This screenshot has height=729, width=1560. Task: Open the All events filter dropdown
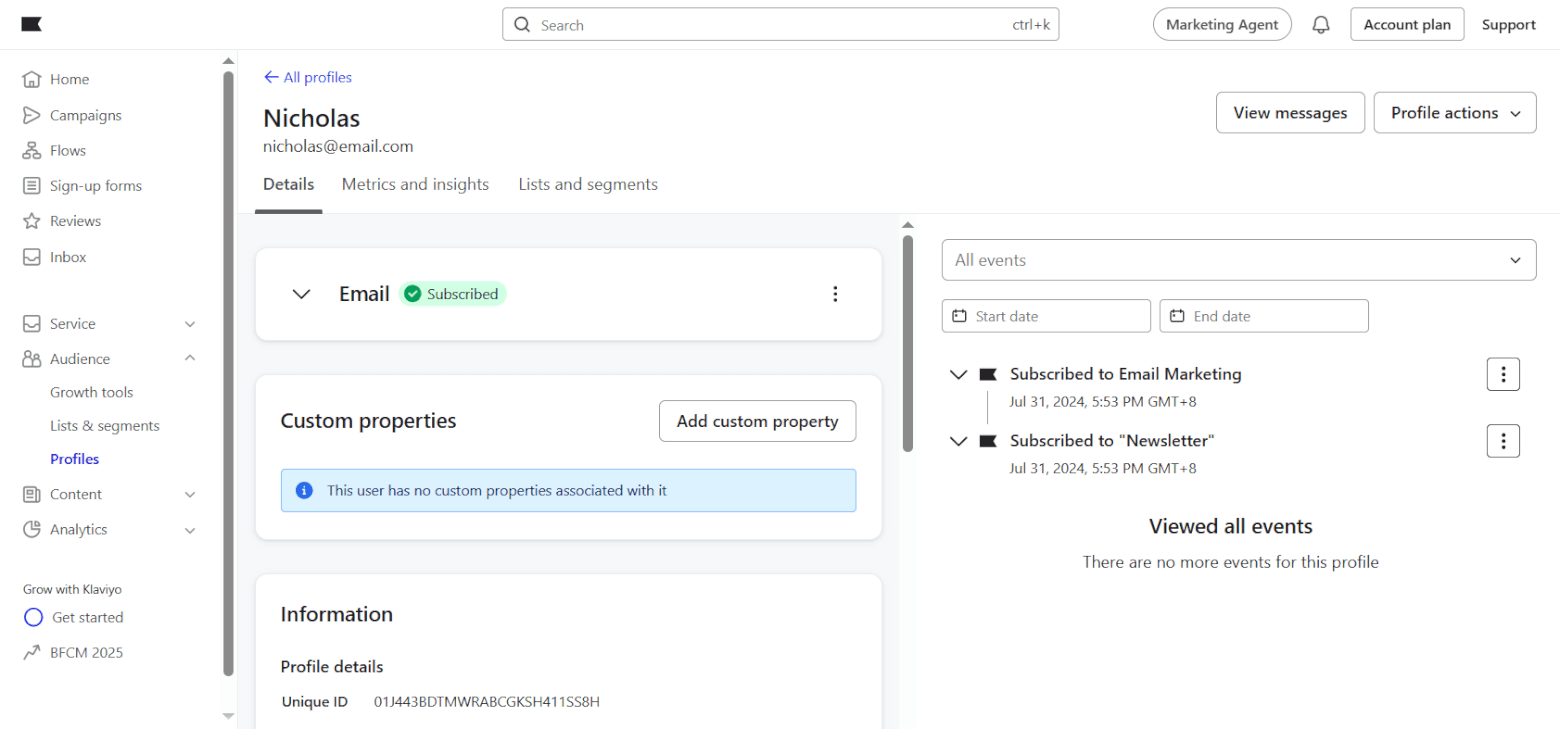pyautogui.click(x=1238, y=260)
